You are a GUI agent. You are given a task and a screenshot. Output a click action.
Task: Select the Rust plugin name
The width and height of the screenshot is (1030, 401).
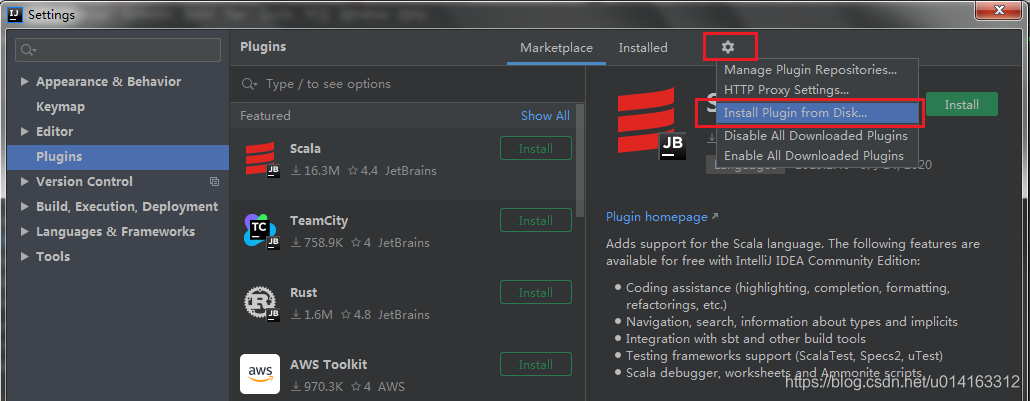click(x=303, y=293)
